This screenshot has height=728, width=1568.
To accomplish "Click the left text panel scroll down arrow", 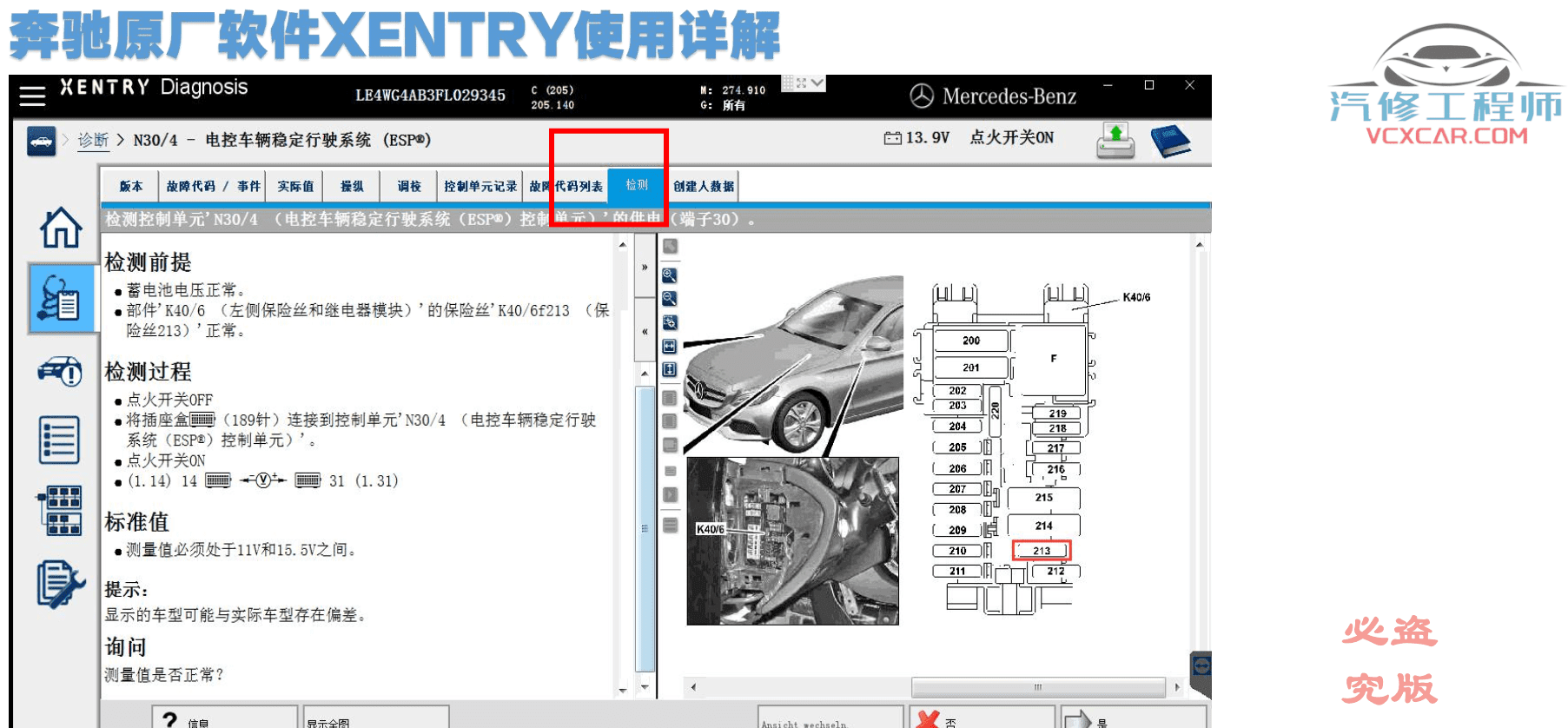I will click(x=623, y=690).
